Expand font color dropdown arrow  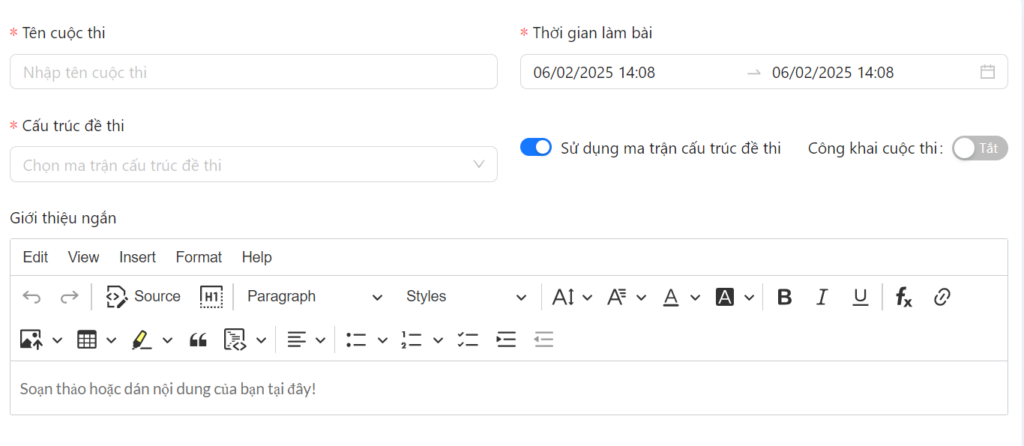(x=695, y=298)
